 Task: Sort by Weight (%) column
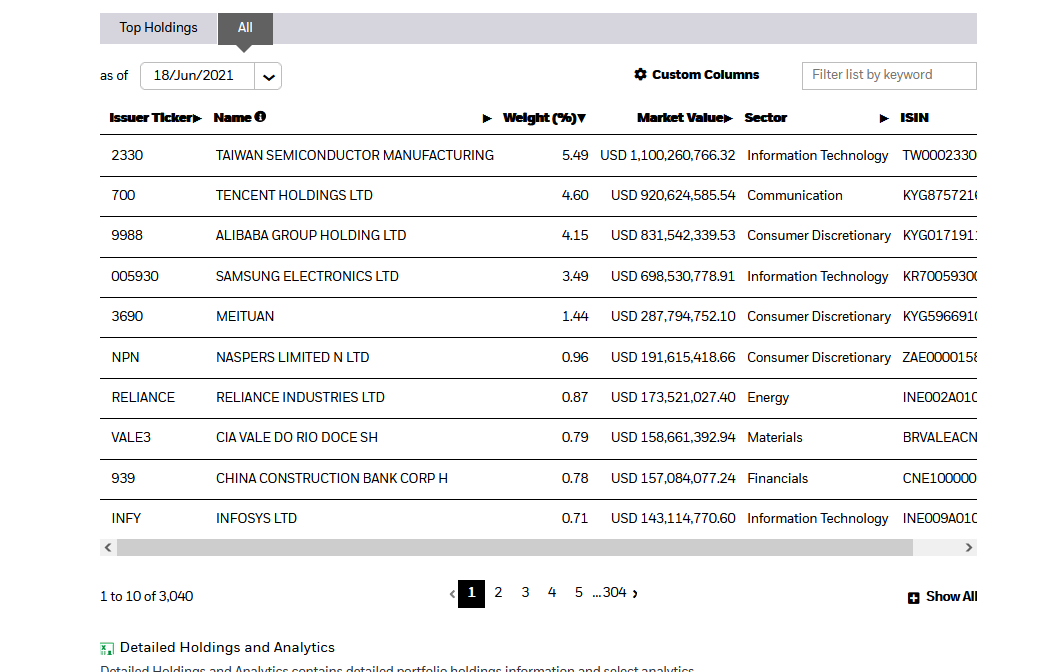(544, 118)
